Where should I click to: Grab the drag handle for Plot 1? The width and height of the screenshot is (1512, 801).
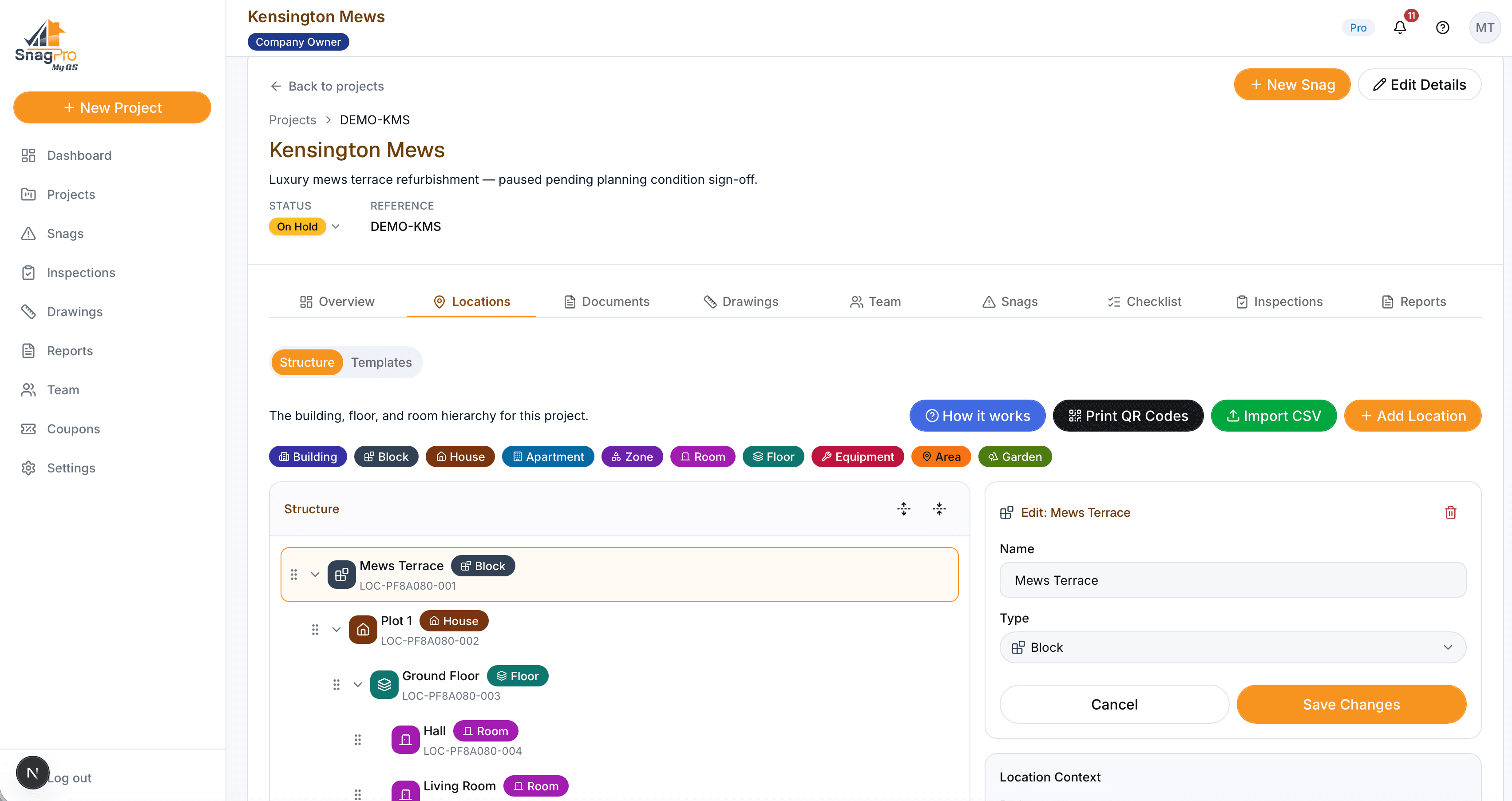pos(315,630)
